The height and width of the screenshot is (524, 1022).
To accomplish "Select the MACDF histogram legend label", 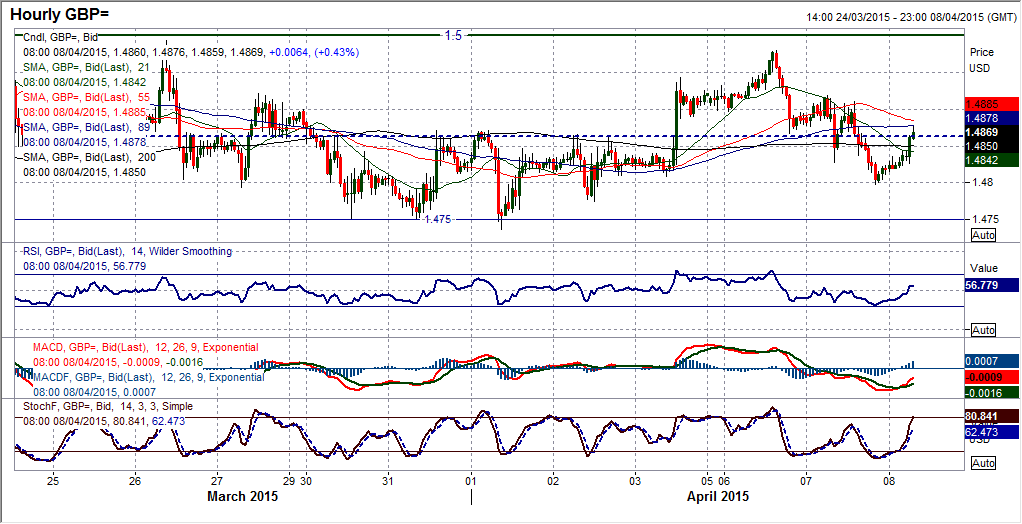I will (x=149, y=377).
